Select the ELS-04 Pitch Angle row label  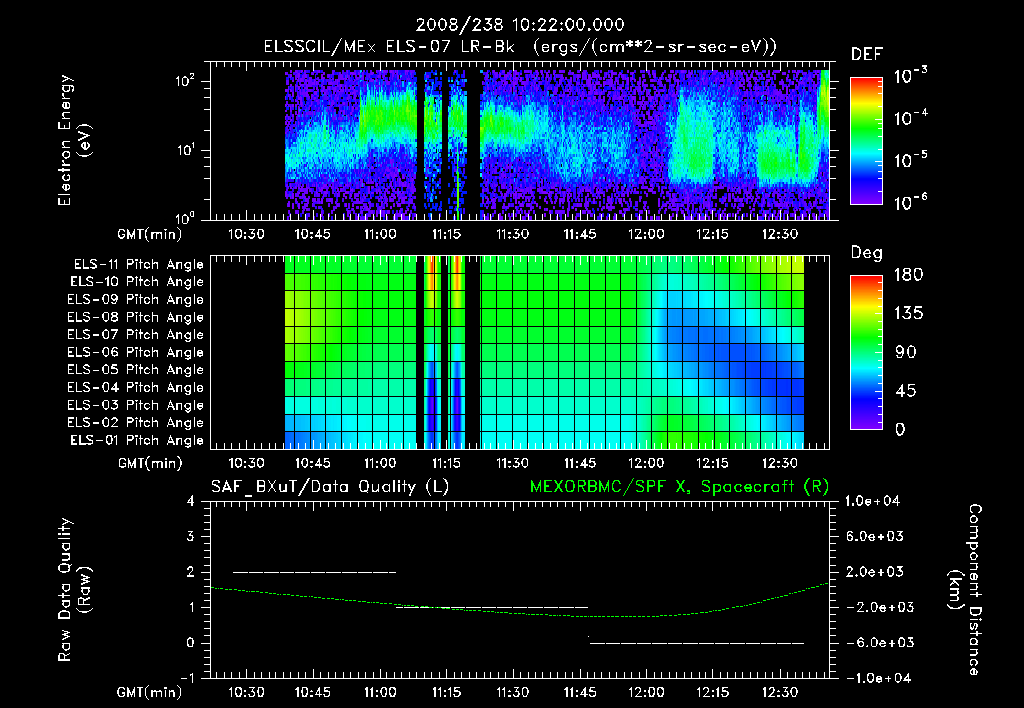pos(135,387)
